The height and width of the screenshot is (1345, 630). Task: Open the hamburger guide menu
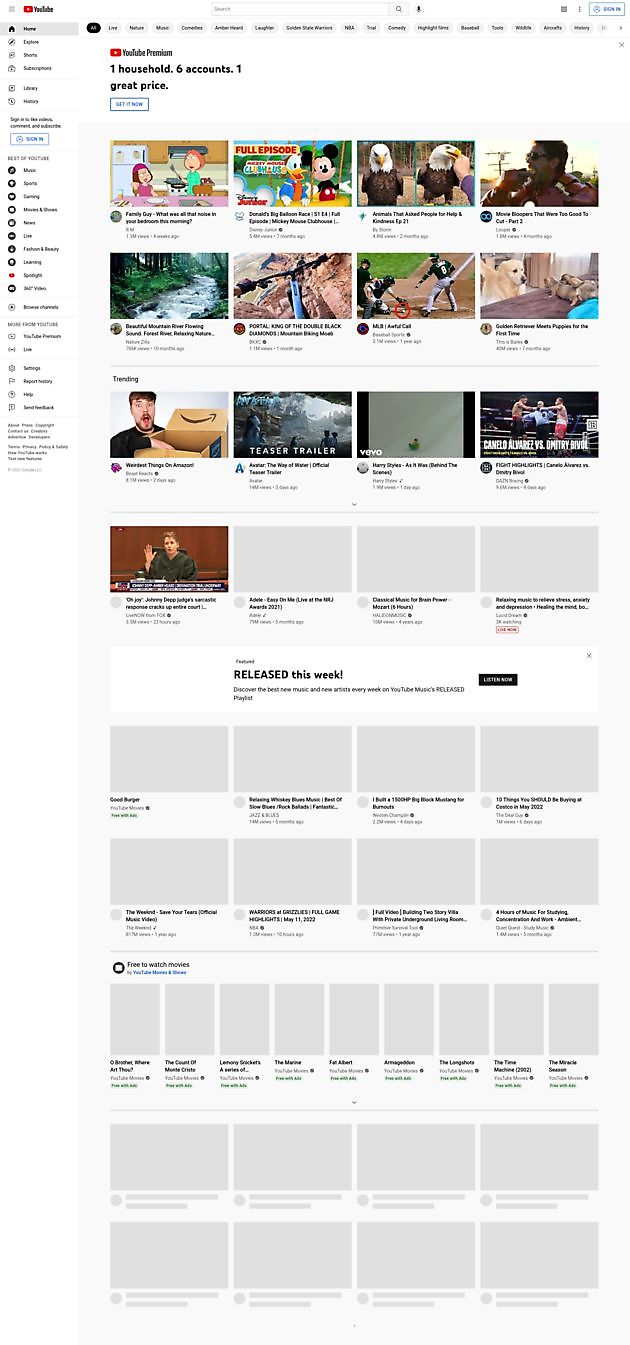pos(12,9)
